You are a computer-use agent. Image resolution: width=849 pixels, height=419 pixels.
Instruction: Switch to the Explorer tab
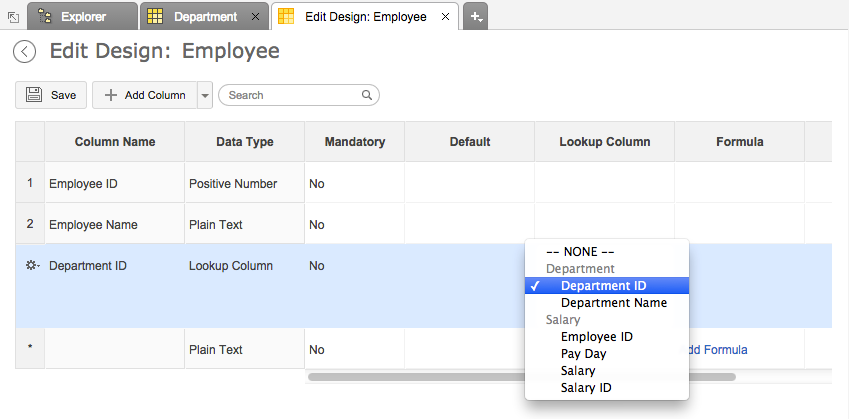81,17
